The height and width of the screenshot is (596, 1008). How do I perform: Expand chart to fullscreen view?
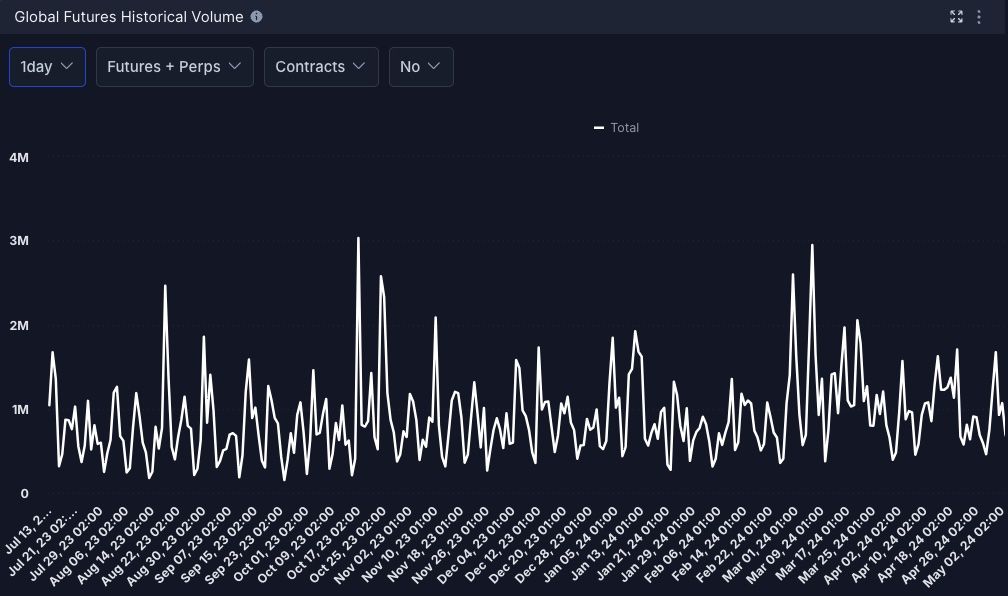956,17
